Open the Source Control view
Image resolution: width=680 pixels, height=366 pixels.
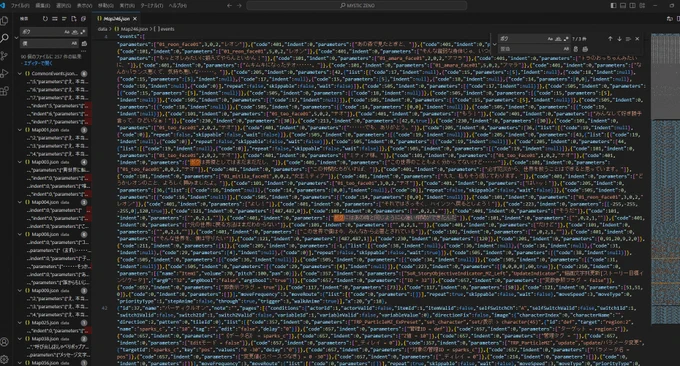tap(4, 56)
